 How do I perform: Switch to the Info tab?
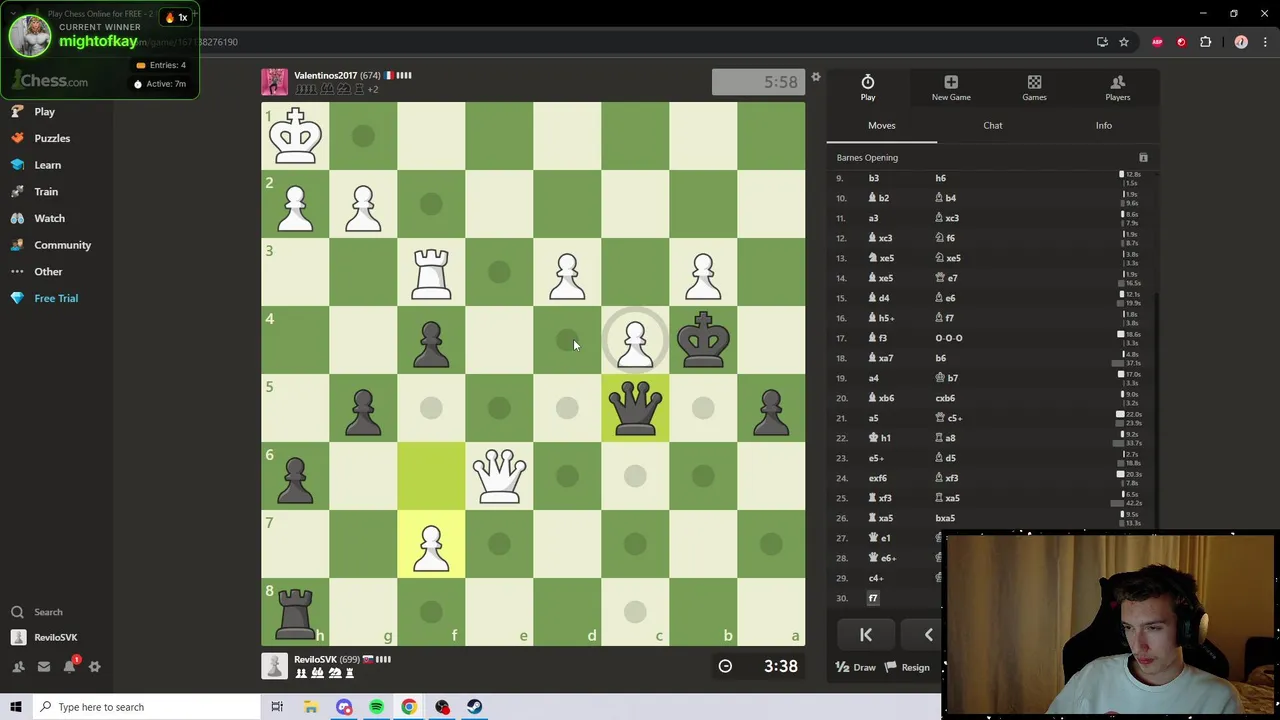[x=1103, y=126]
